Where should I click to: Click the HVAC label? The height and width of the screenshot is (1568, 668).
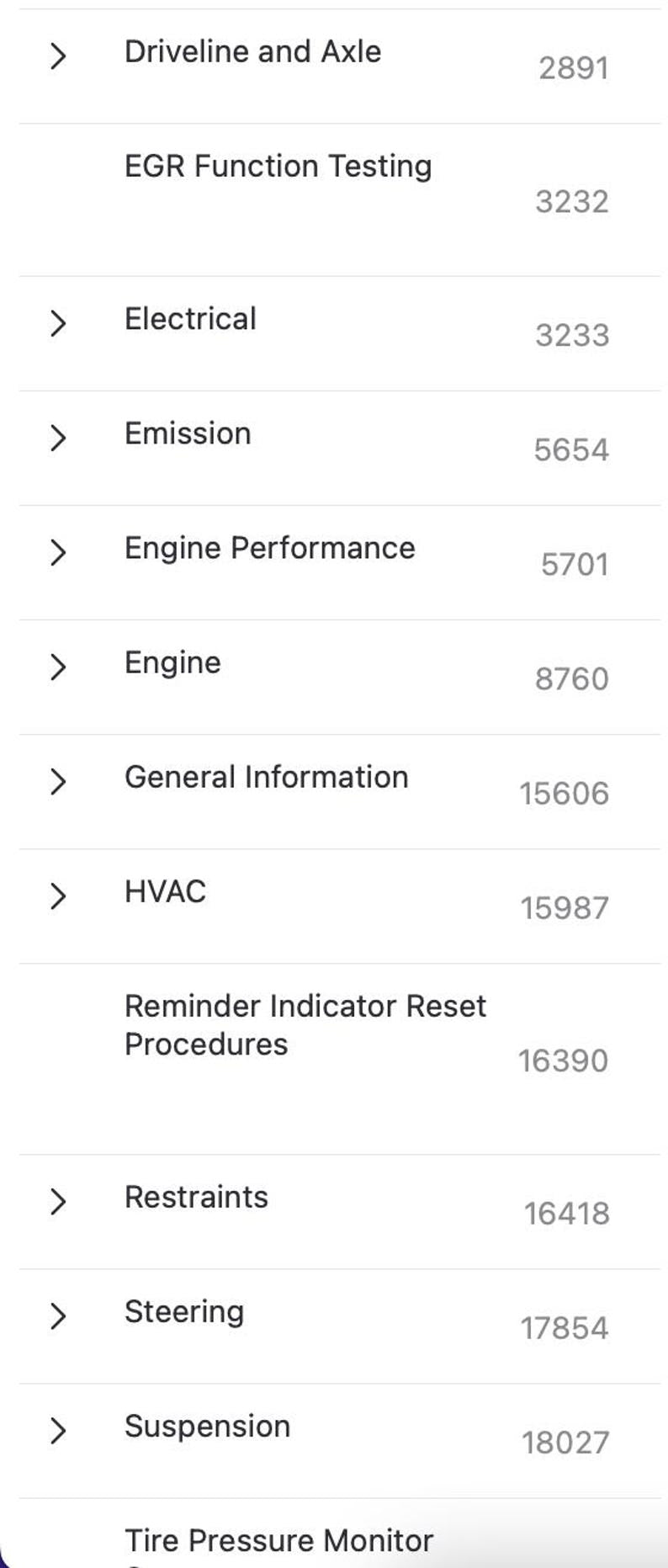165,891
